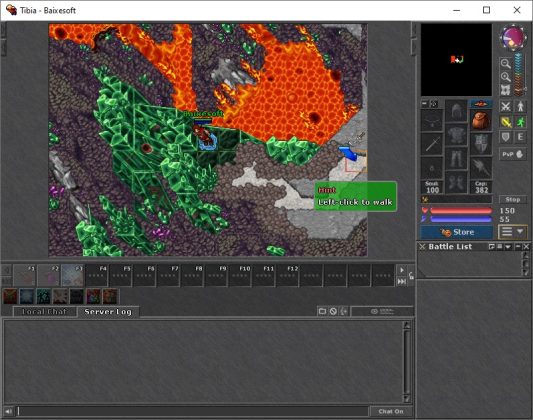Zoom out the minimap

click(x=505, y=63)
